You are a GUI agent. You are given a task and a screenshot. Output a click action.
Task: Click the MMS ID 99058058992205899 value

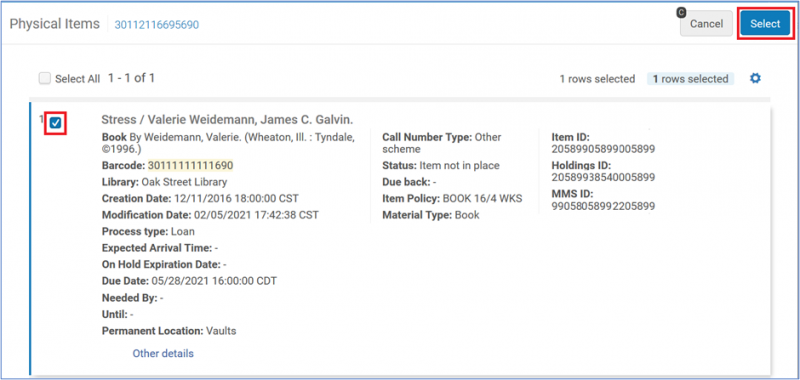click(603, 206)
